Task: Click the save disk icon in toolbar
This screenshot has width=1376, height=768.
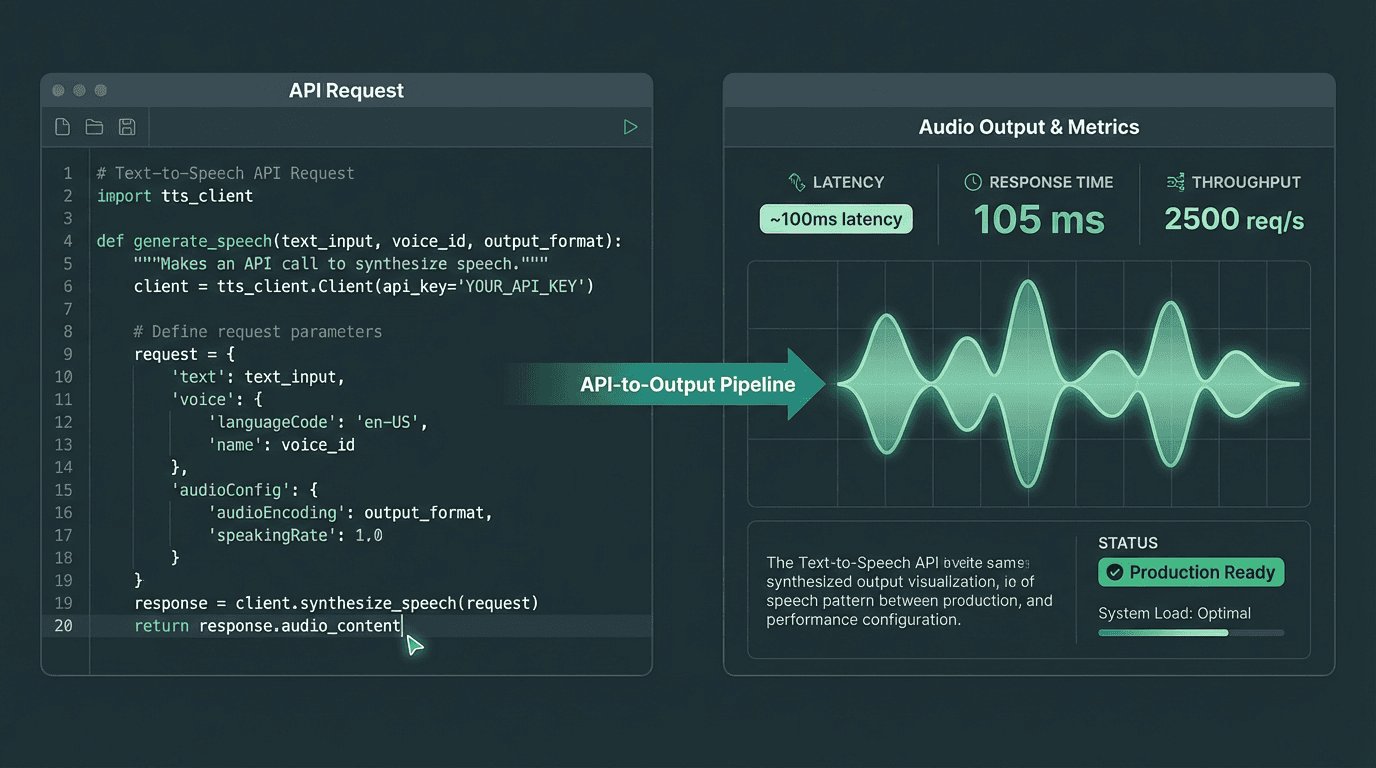Action: [x=127, y=127]
